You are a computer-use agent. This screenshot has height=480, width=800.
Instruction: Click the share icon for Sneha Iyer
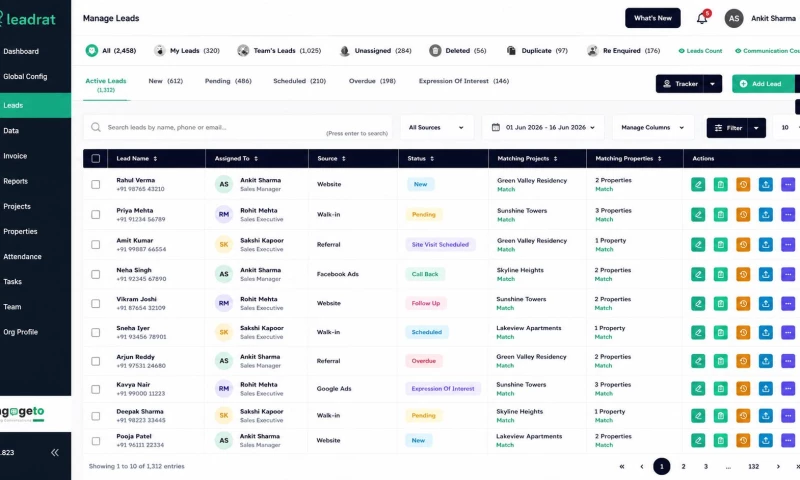766,333
